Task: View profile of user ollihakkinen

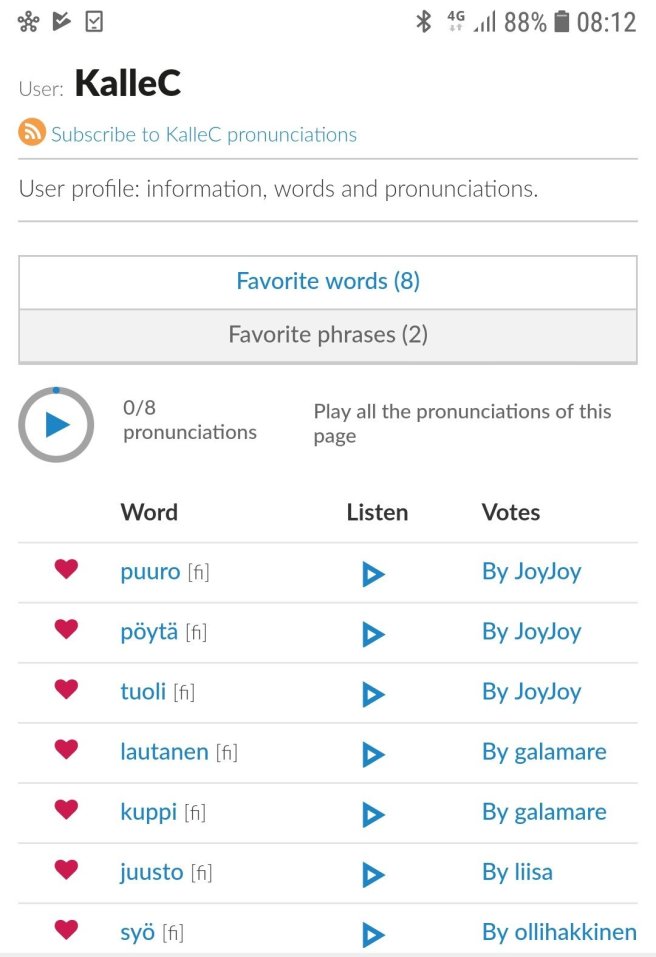Action: [x=559, y=932]
